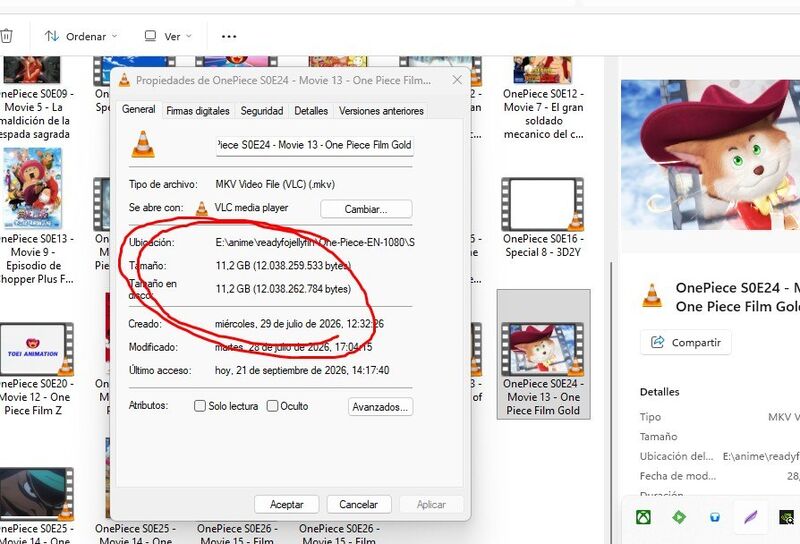Click the Ubicación path value text
The width and height of the screenshot is (800, 544).
315,242
